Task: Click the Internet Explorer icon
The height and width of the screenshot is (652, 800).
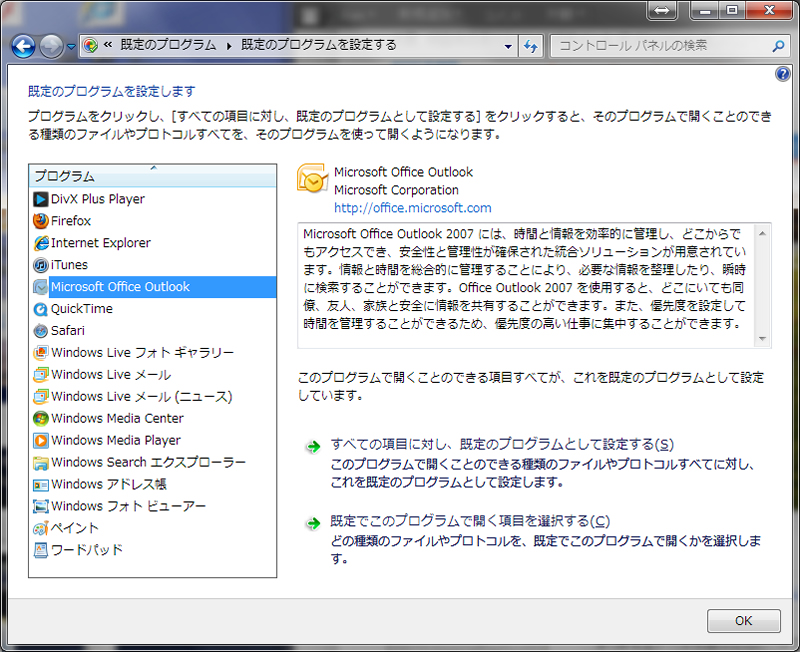Action: [40, 243]
